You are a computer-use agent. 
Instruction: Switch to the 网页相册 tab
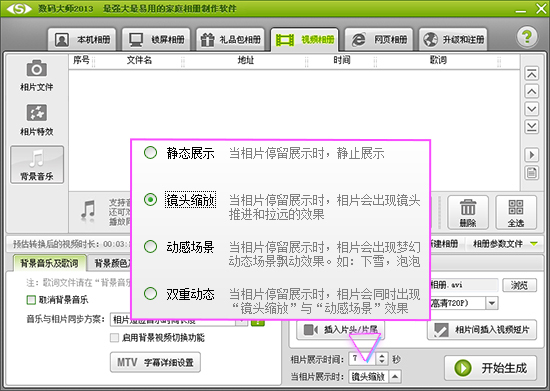tap(378, 39)
